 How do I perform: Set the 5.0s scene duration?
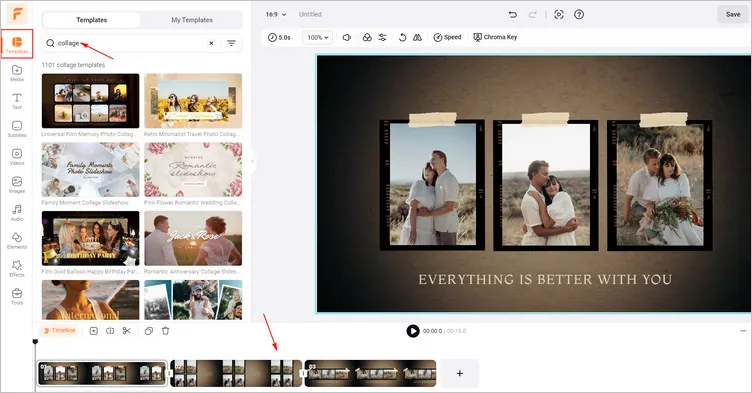pos(279,37)
